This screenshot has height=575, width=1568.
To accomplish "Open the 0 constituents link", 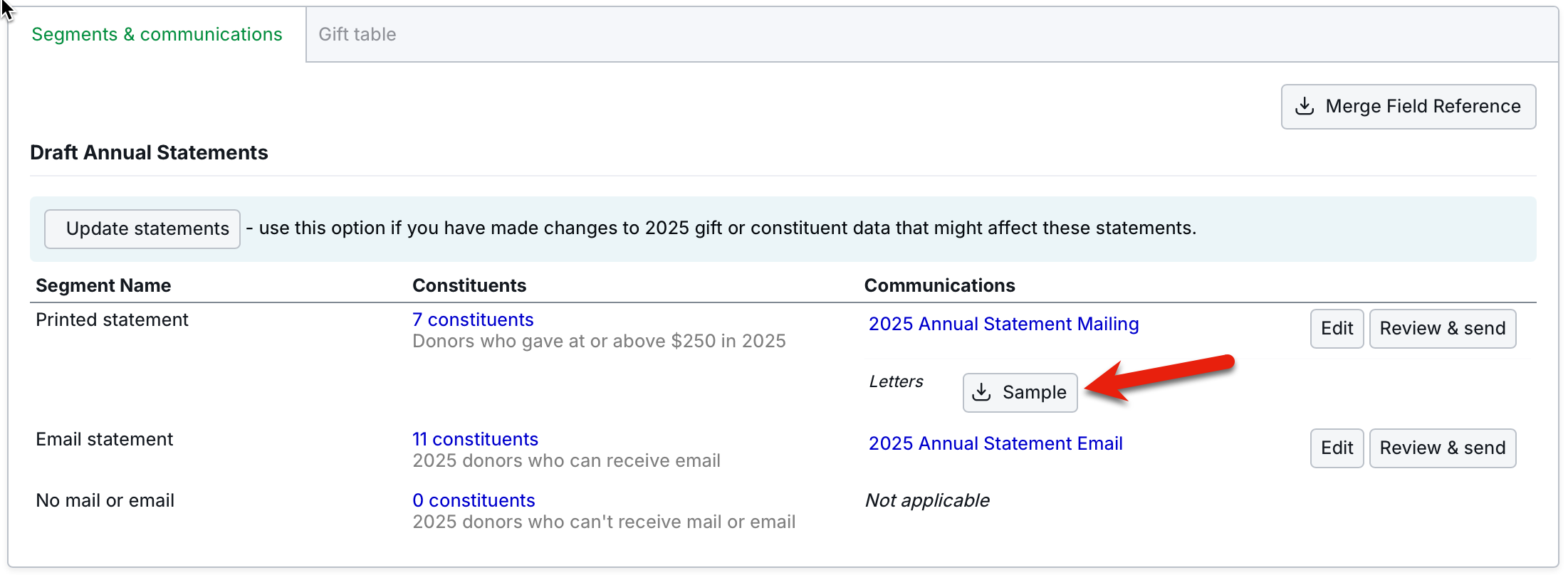I will tap(474, 500).
